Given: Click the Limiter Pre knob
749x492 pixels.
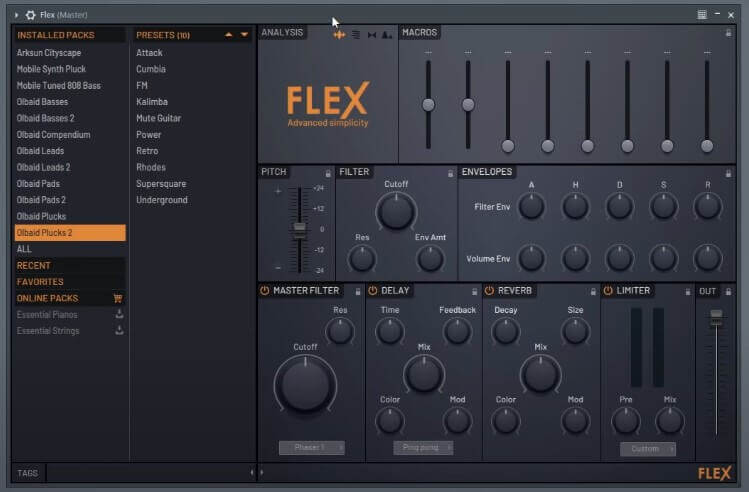Looking at the screenshot, I should 626,420.
